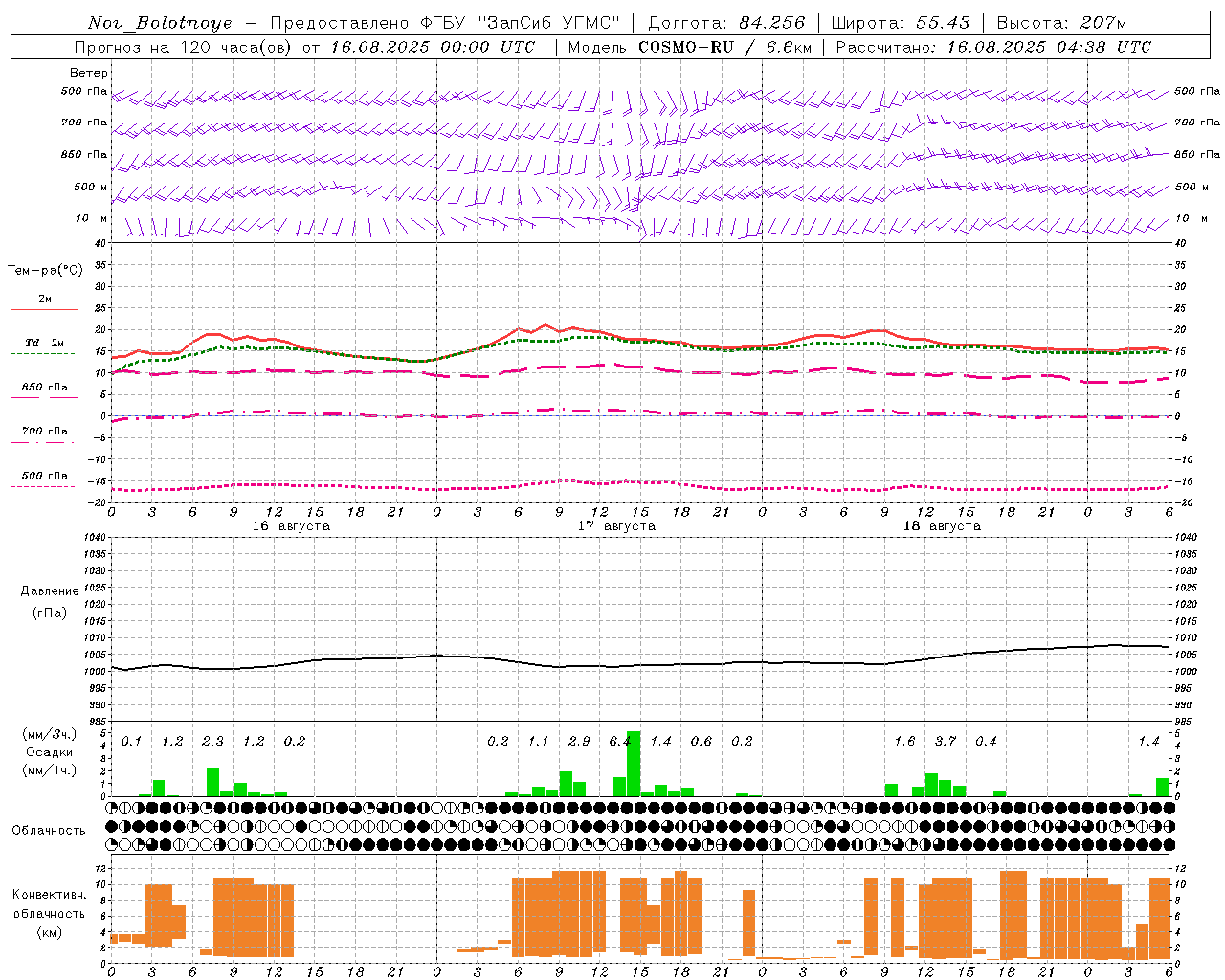Click the '(гПа)' pressure unit label

pos(50,613)
